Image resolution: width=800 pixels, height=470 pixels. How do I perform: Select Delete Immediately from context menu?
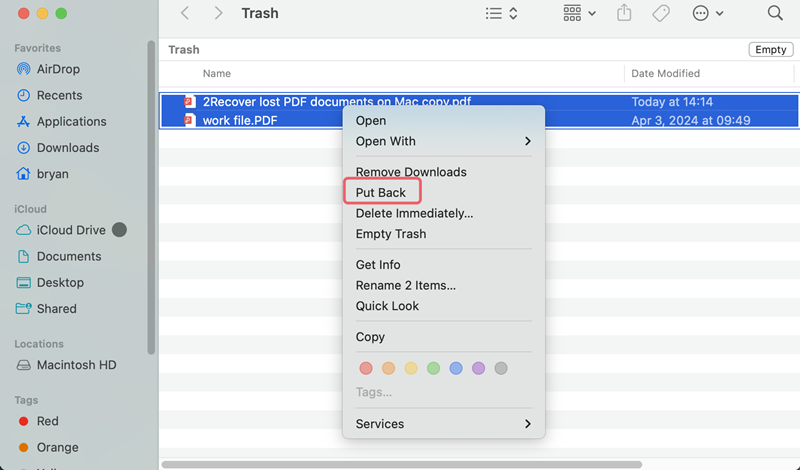point(414,213)
